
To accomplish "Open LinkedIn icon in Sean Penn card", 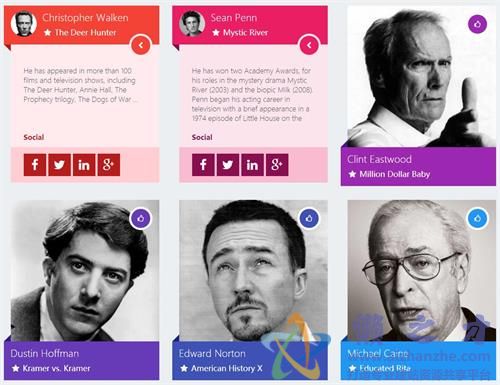I will pos(252,165).
